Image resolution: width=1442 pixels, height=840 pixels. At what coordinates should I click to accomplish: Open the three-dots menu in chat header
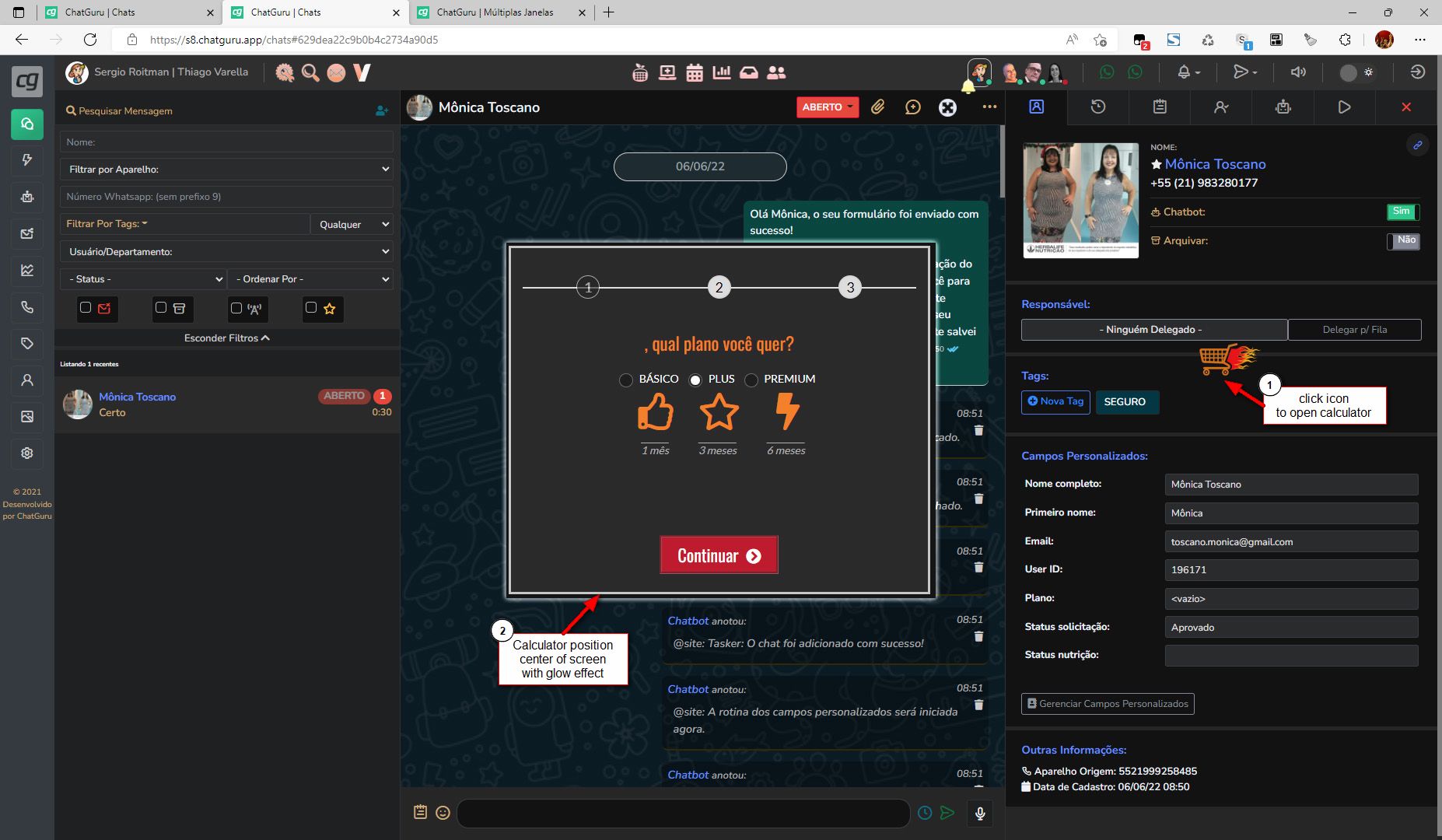pos(989,107)
